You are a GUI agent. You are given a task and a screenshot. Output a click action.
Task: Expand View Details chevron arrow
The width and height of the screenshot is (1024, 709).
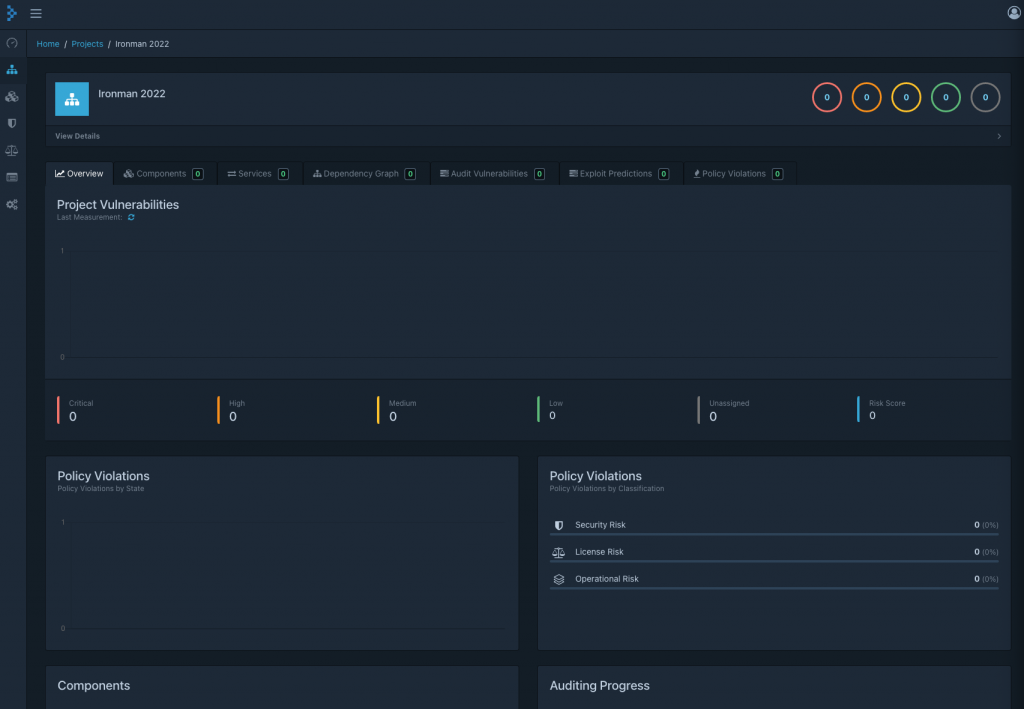[x=999, y=136]
